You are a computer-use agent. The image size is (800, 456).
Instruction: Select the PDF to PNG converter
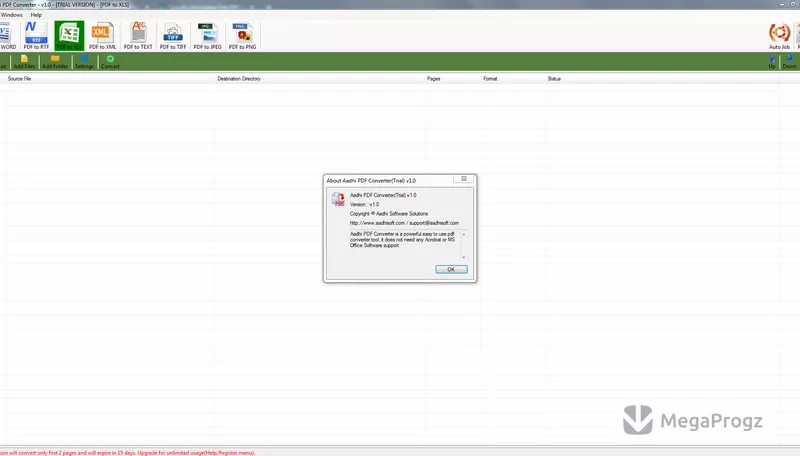[242, 36]
